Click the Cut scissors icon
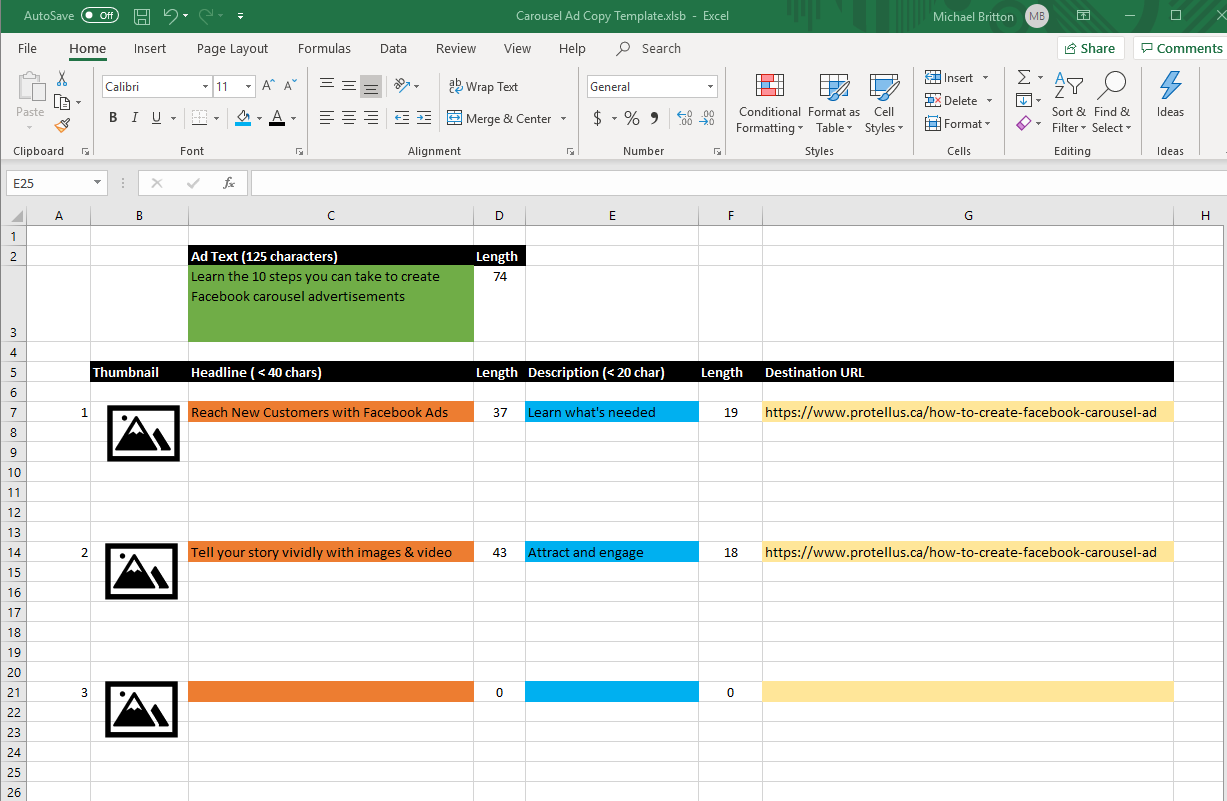This screenshot has height=801, width=1227. [x=62, y=79]
